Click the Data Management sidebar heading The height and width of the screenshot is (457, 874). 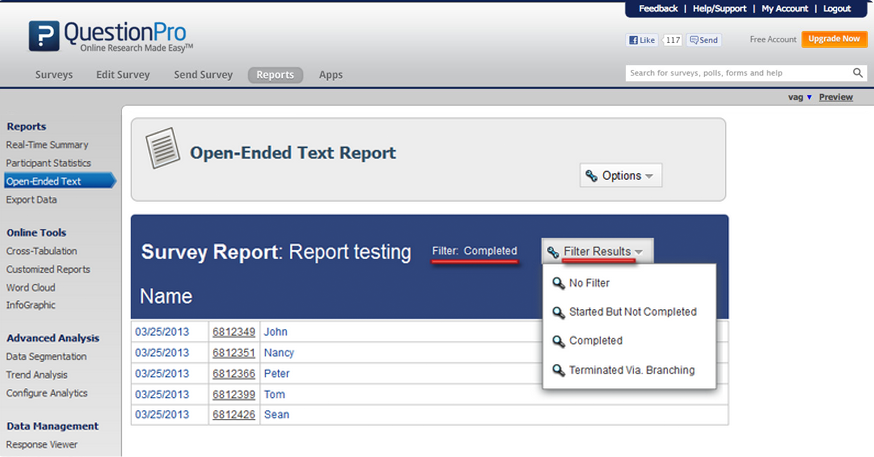click(x=52, y=426)
